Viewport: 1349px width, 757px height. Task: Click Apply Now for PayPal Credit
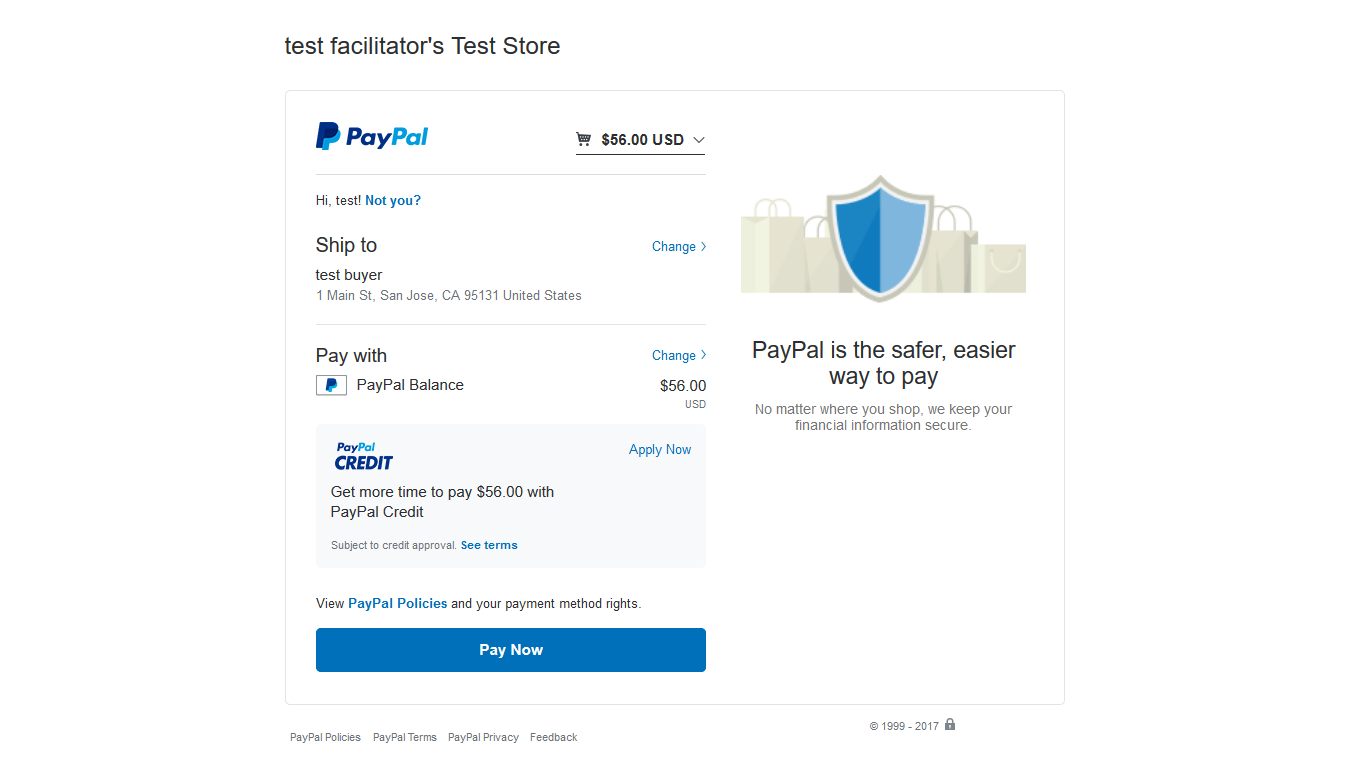[659, 449]
